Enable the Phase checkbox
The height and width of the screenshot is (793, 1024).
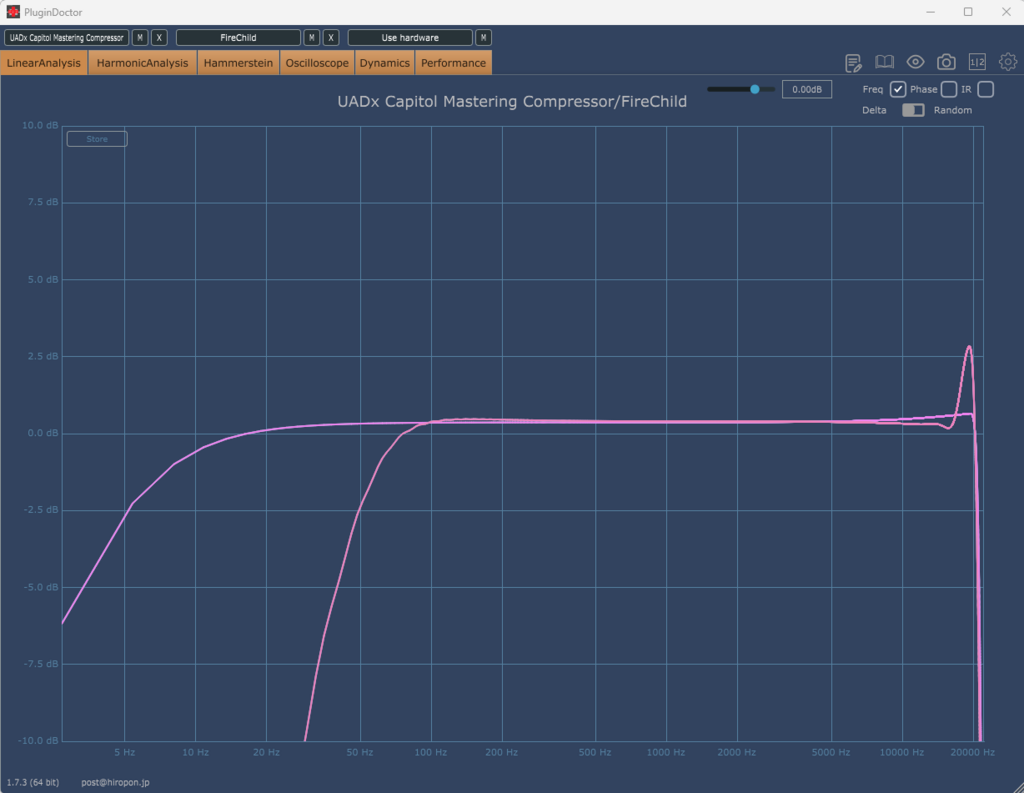(x=949, y=89)
